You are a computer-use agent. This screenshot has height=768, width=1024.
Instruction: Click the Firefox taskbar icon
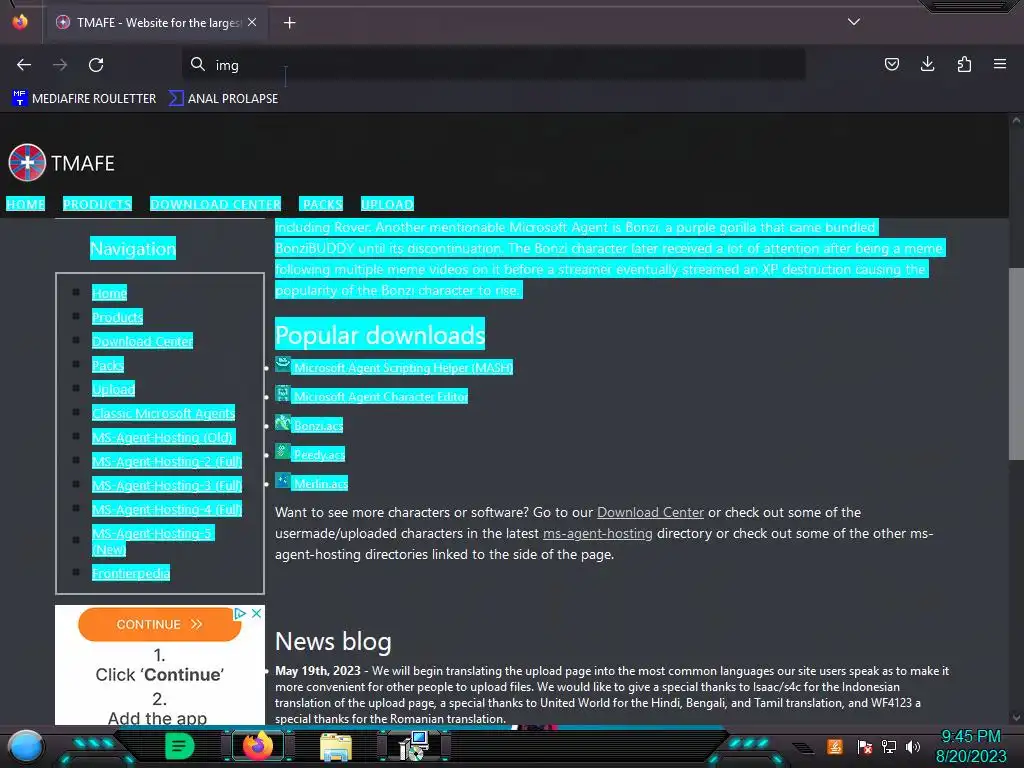click(x=257, y=746)
